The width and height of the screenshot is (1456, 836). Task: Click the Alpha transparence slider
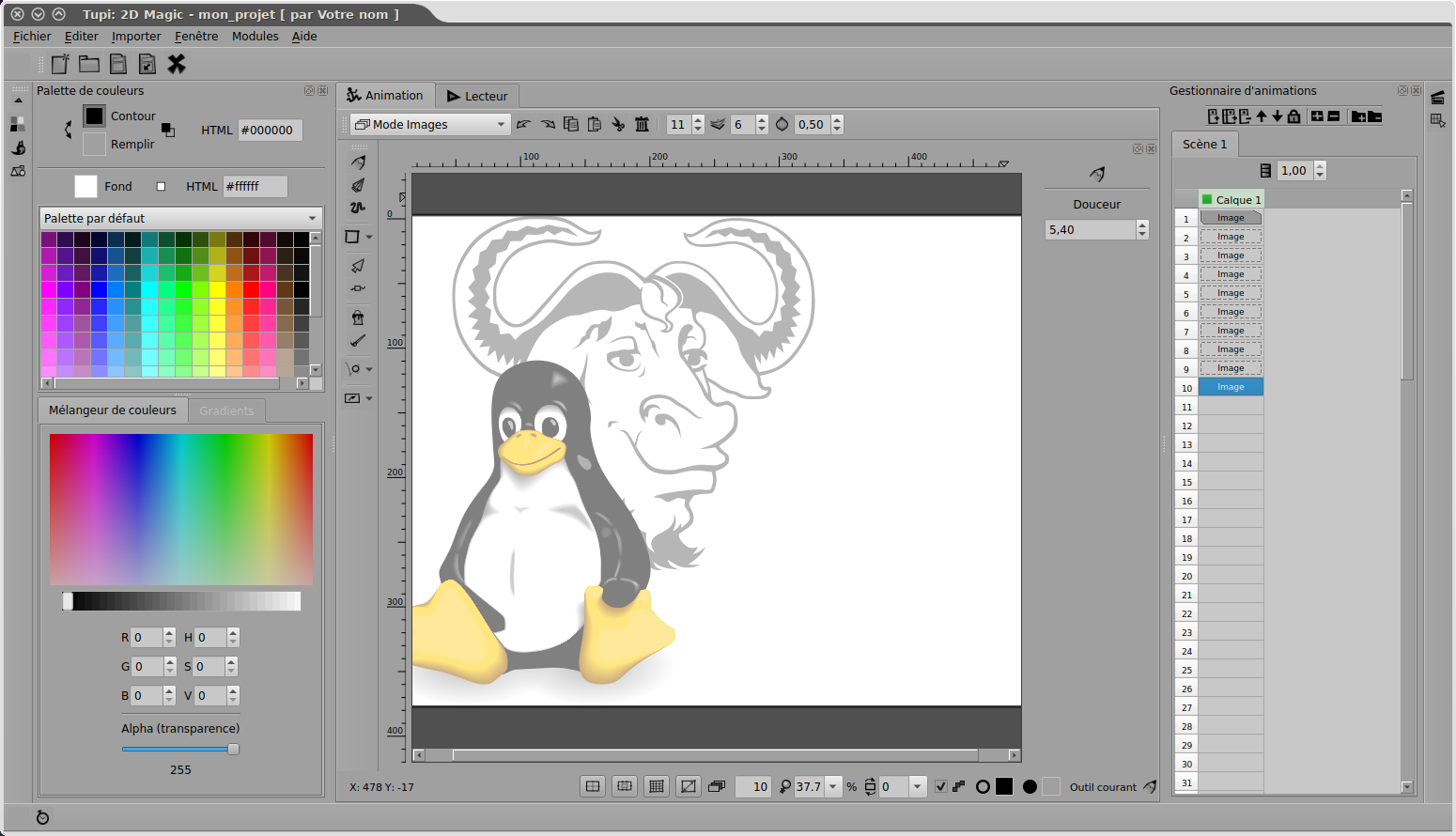point(179,749)
